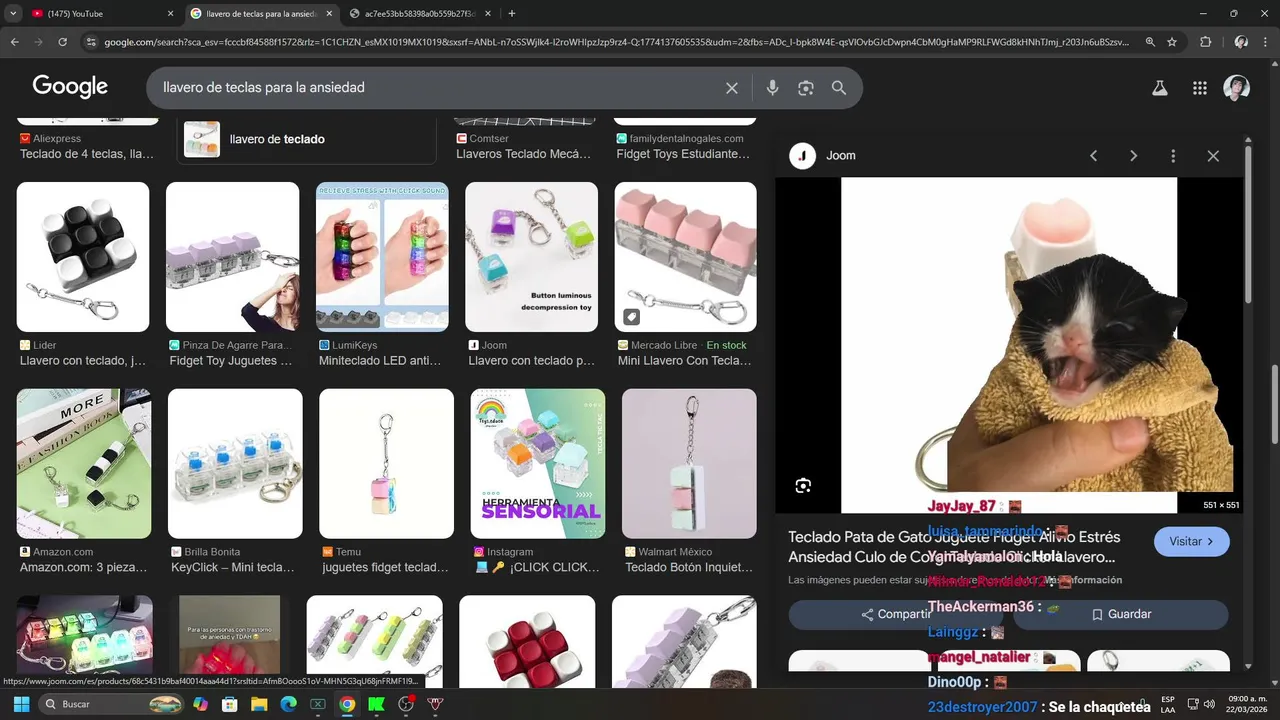Open the Temu fidget keychain image

click(x=386, y=464)
